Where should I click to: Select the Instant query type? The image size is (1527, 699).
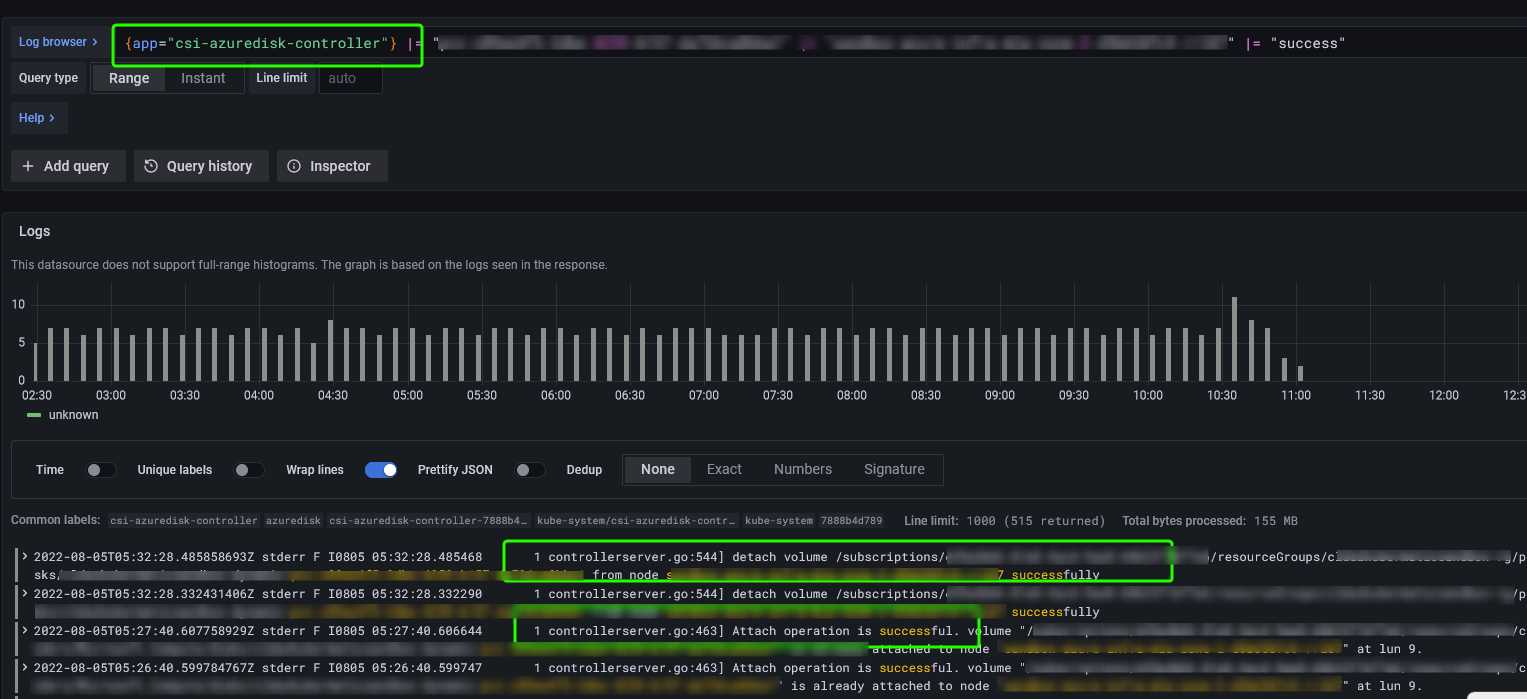click(203, 78)
